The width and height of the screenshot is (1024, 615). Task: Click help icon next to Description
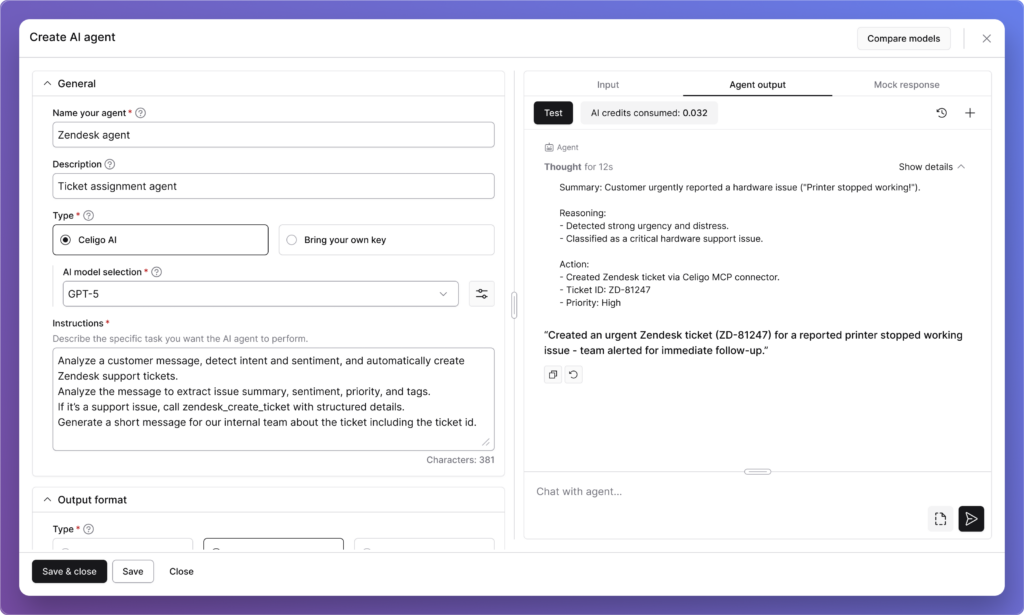pyautogui.click(x=110, y=164)
